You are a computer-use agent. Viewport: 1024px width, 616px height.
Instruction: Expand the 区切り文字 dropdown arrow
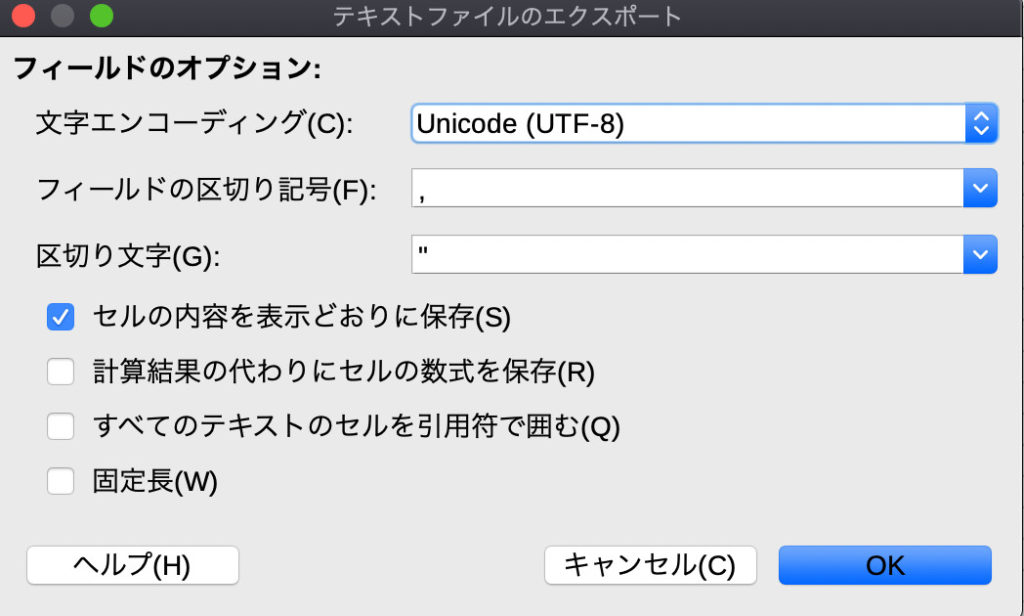point(980,254)
